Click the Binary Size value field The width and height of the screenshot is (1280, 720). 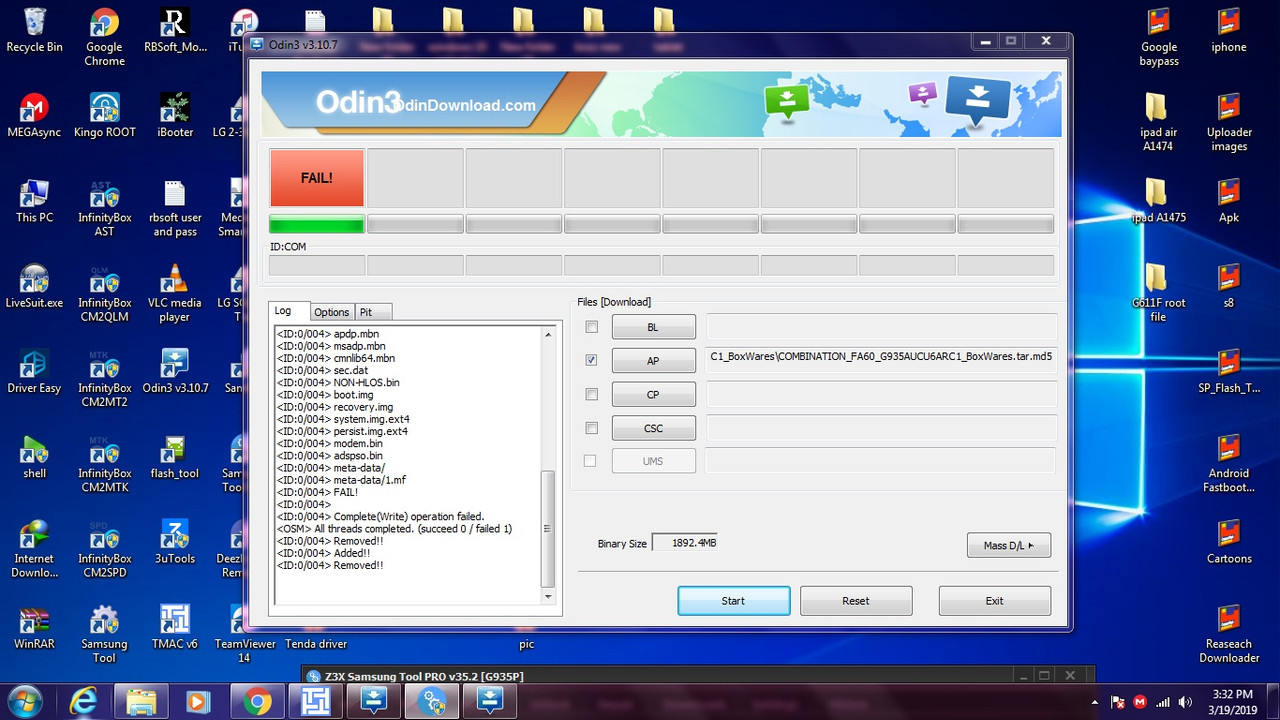click(x=685, y=543)
